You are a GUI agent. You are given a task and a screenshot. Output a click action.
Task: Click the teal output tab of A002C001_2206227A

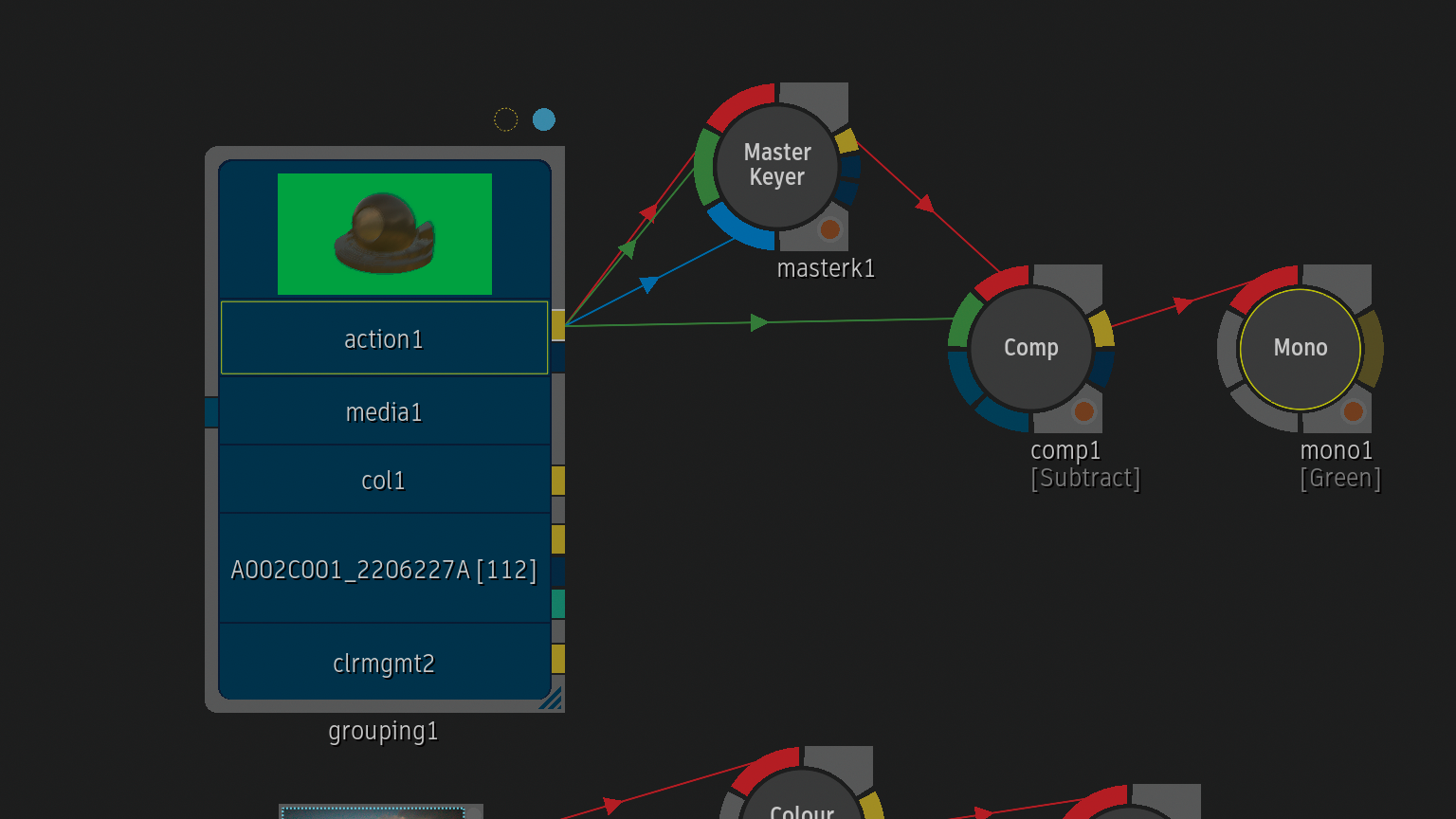point(558,604)
